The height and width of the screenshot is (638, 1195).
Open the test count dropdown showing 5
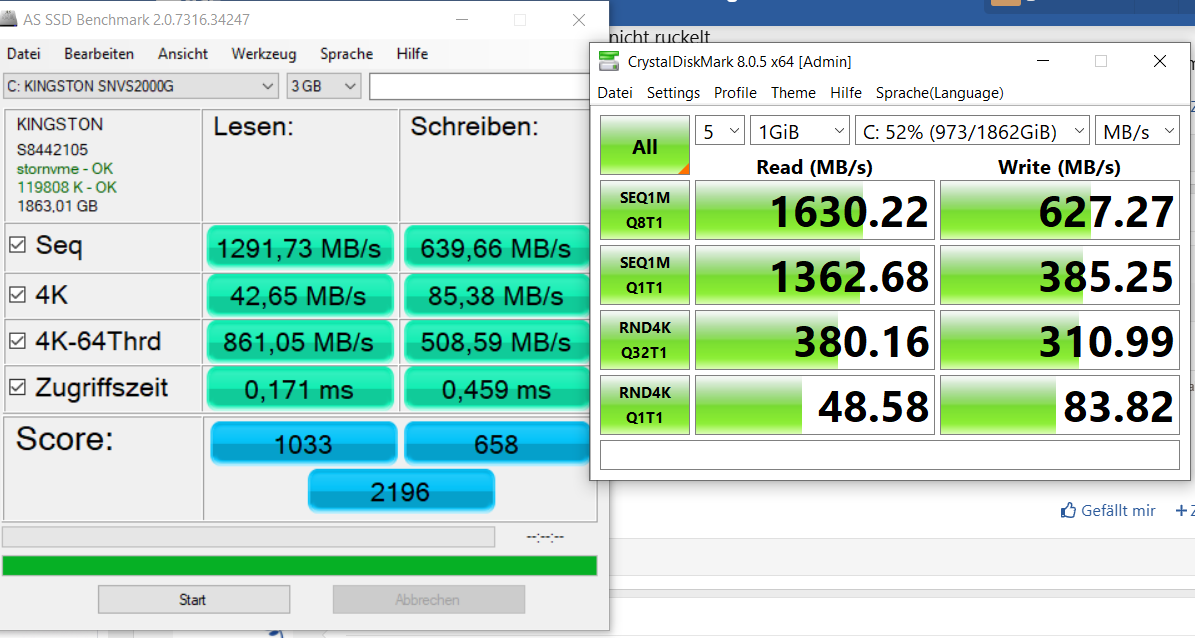tap(719, 132)
